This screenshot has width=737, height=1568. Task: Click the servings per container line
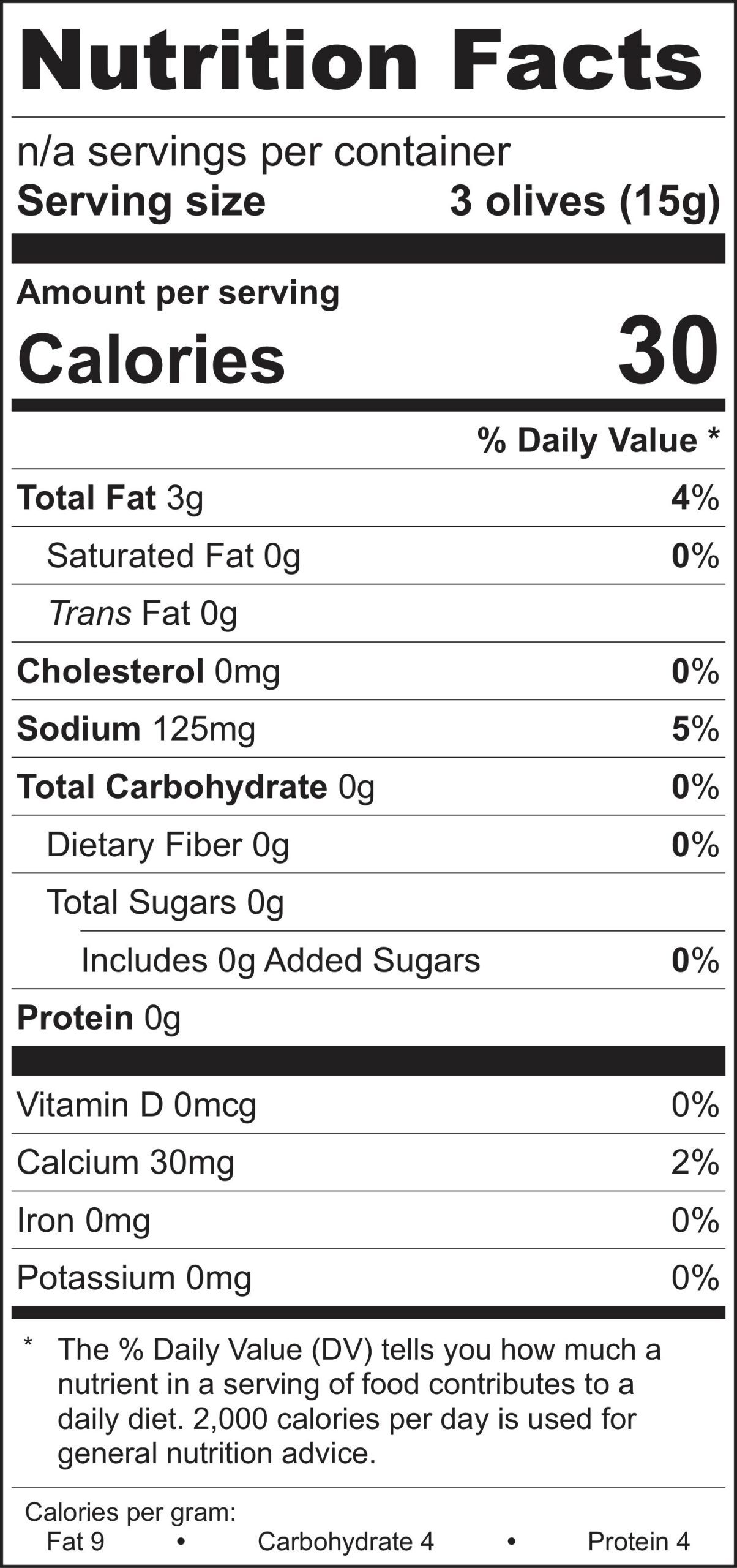click(263, 152)
